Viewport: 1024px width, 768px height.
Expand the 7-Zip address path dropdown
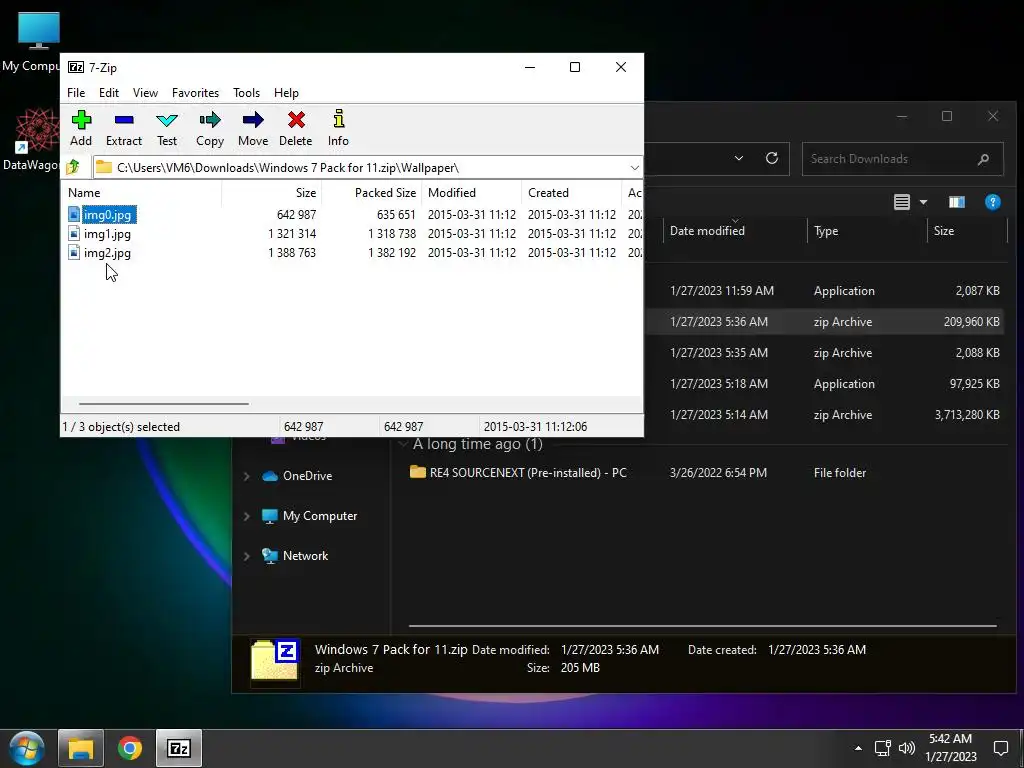[634, 168]
